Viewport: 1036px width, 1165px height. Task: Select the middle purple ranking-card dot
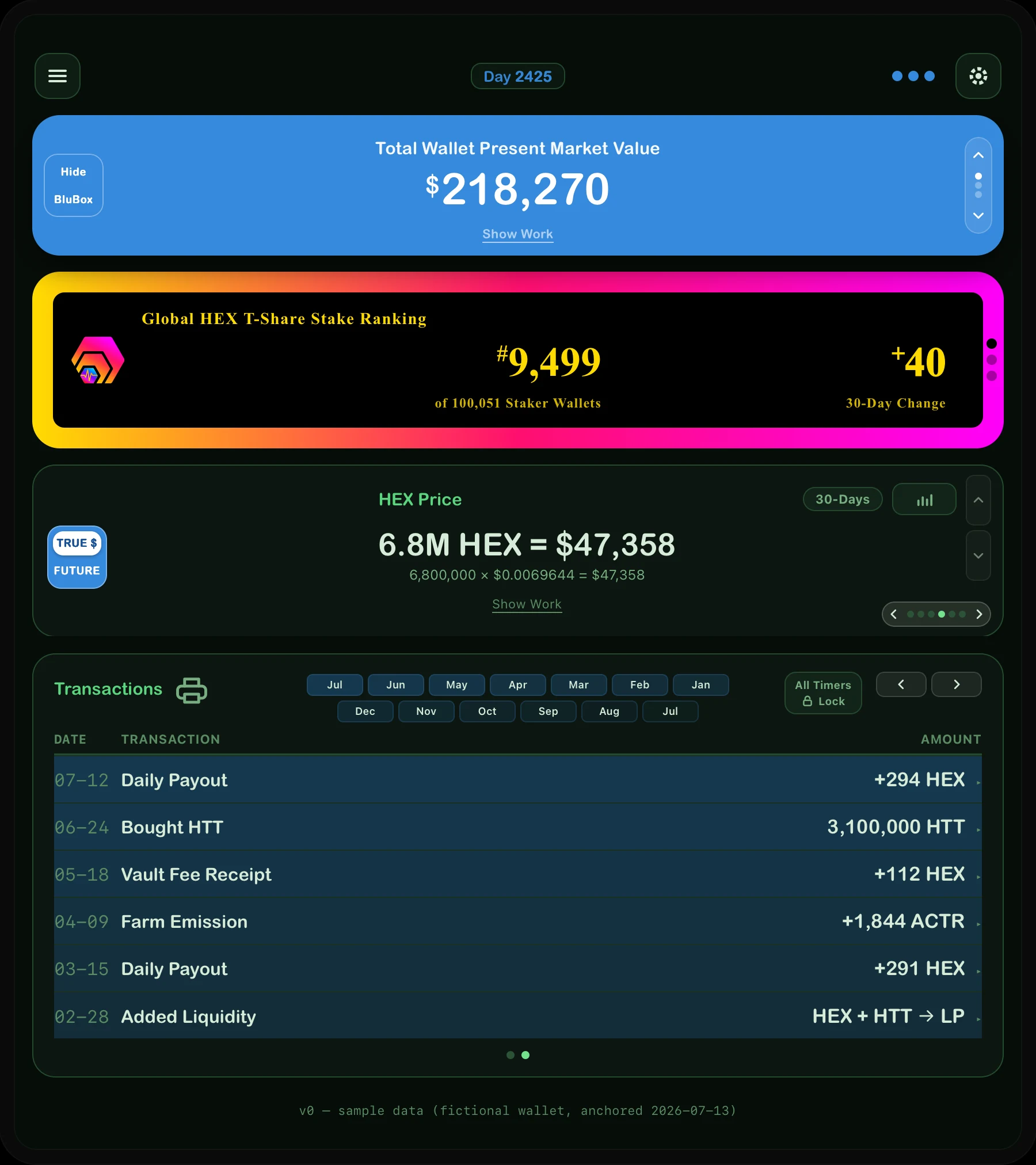pyautogui.click(x=992, y=360)
